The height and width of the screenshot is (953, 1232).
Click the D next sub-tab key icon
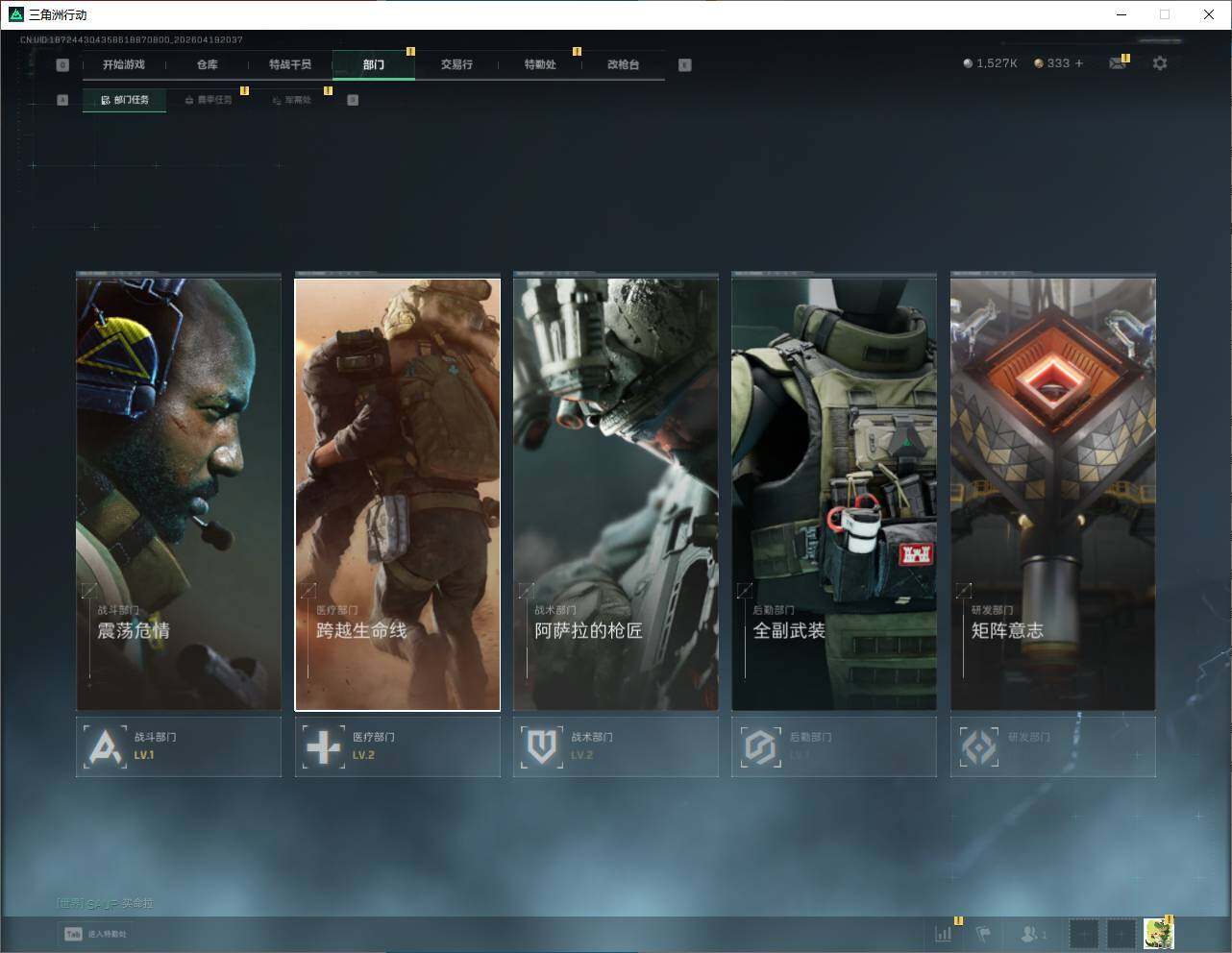coord(353,100)
